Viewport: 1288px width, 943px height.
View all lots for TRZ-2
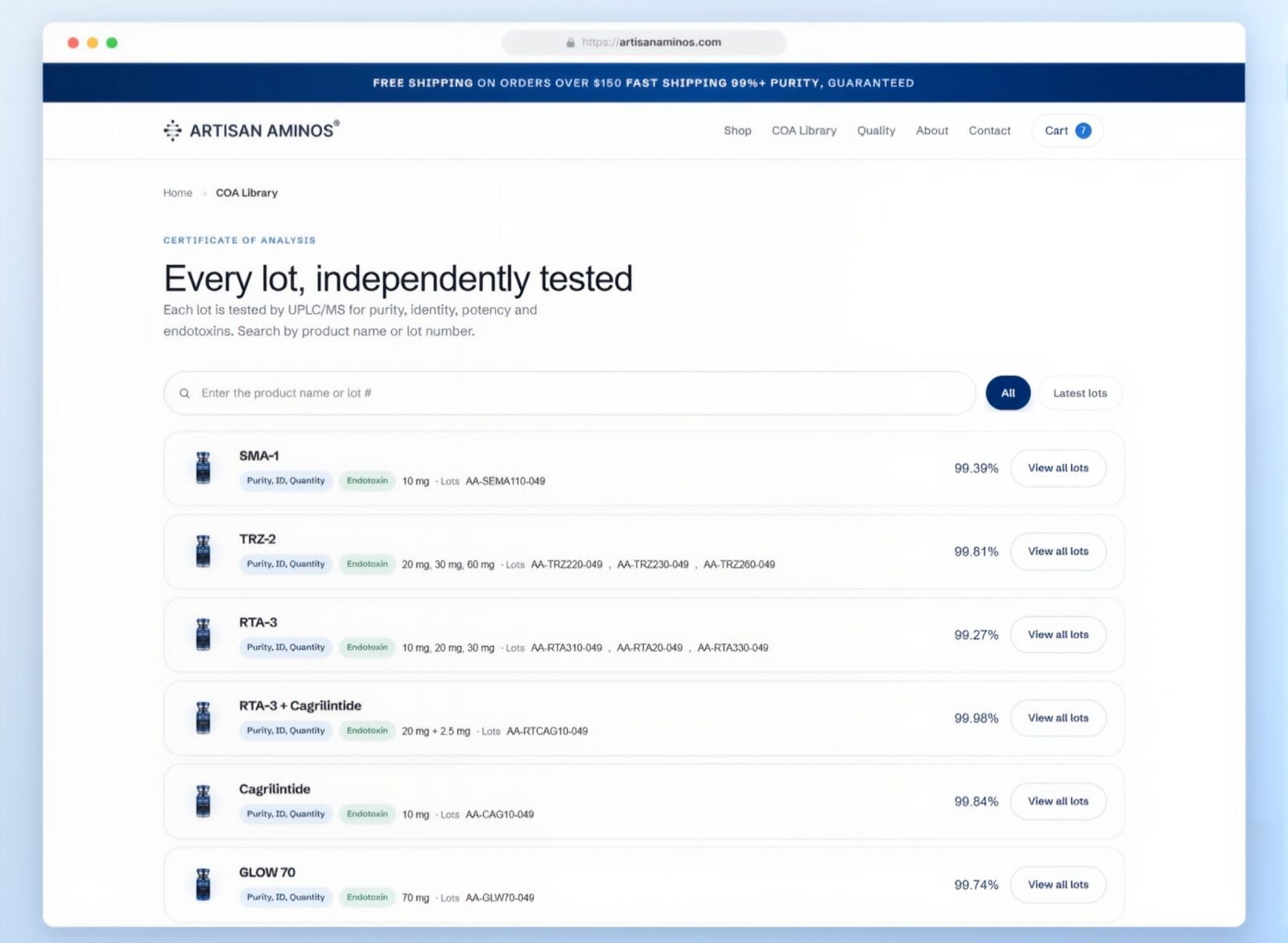point(1058,552)
